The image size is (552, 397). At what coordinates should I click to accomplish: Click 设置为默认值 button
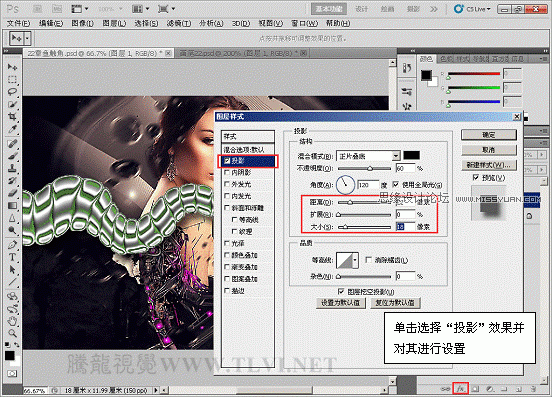[x=341, y=303]
